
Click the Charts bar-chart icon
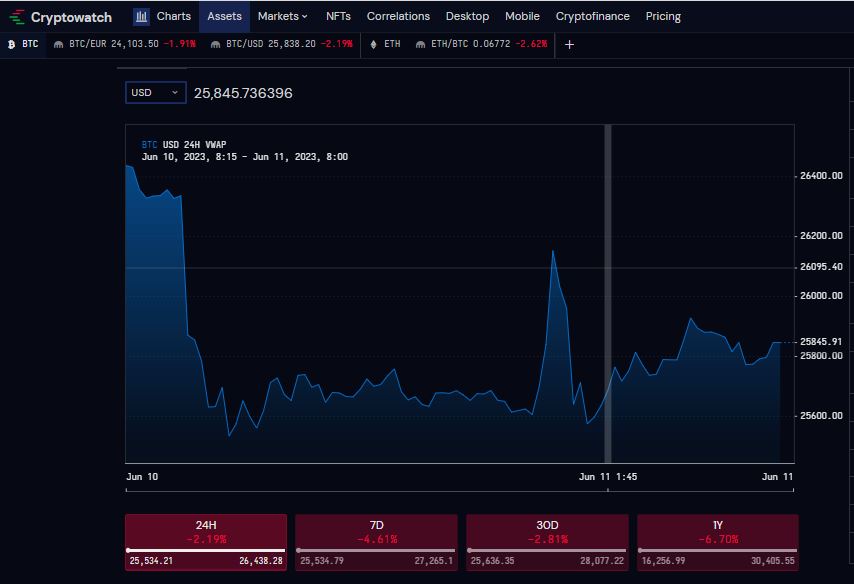(142, 16)
